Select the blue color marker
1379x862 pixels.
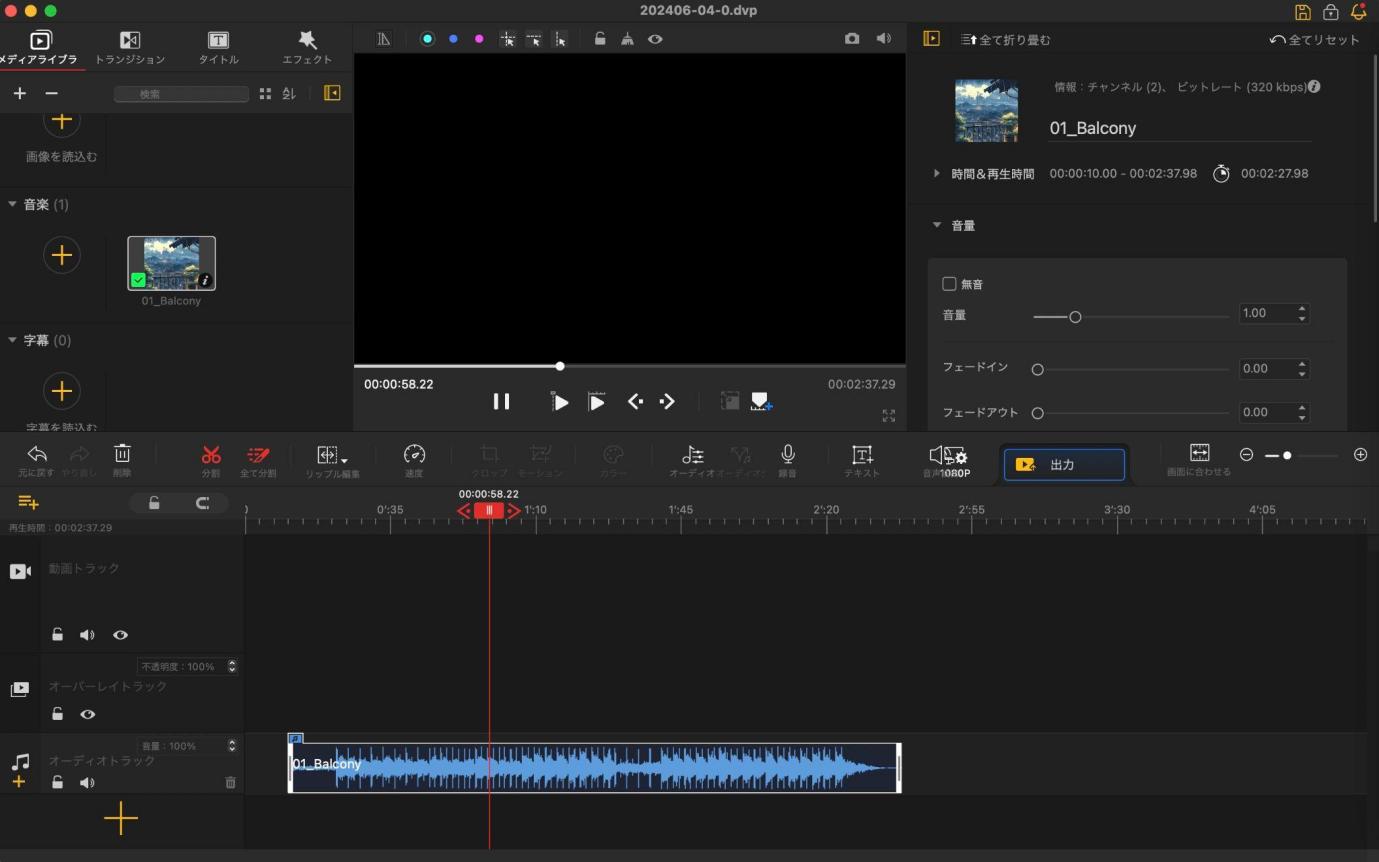pyautogui.click(x=453, y=39)
